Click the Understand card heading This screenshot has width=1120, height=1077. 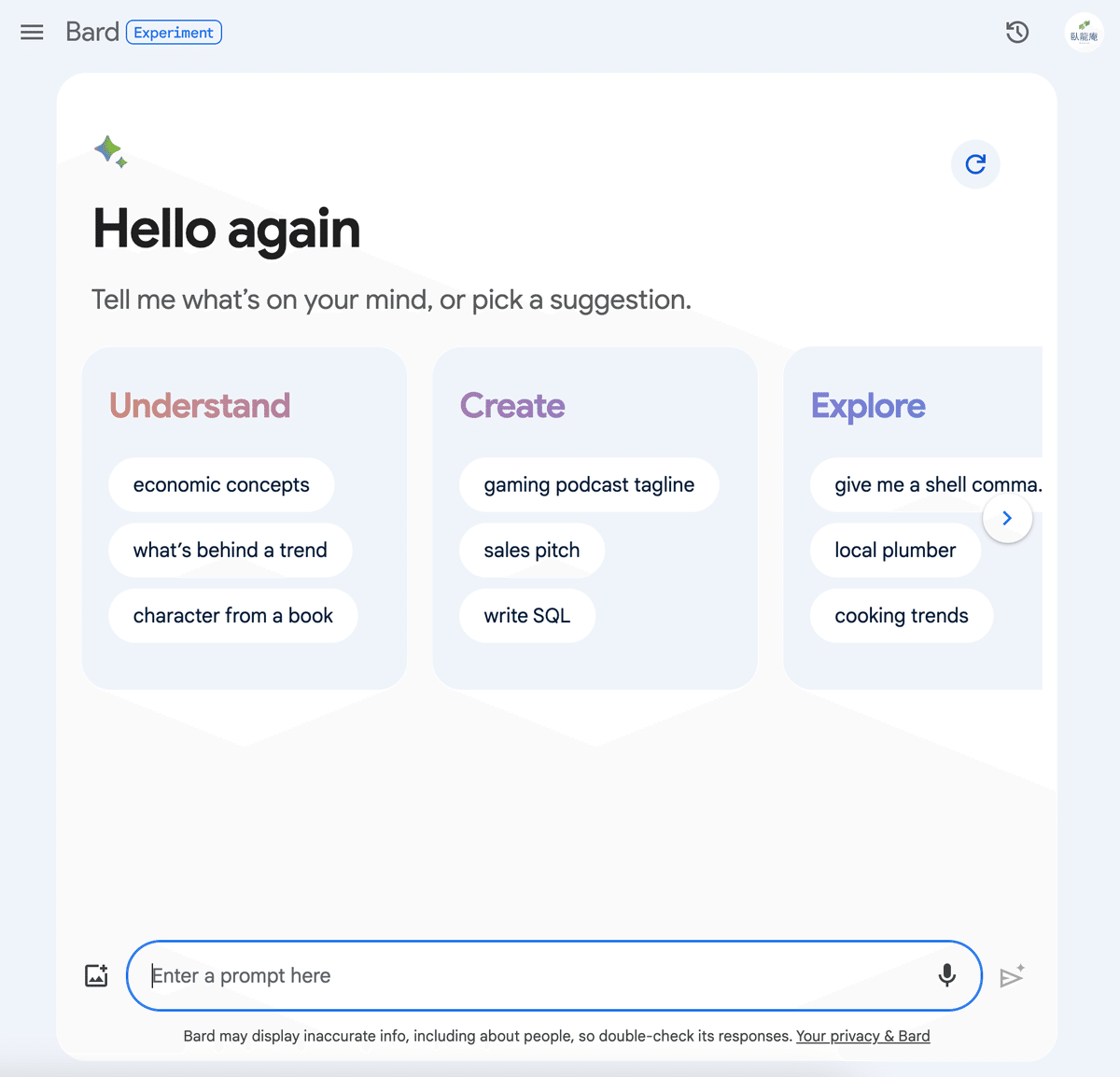(200, 406)
